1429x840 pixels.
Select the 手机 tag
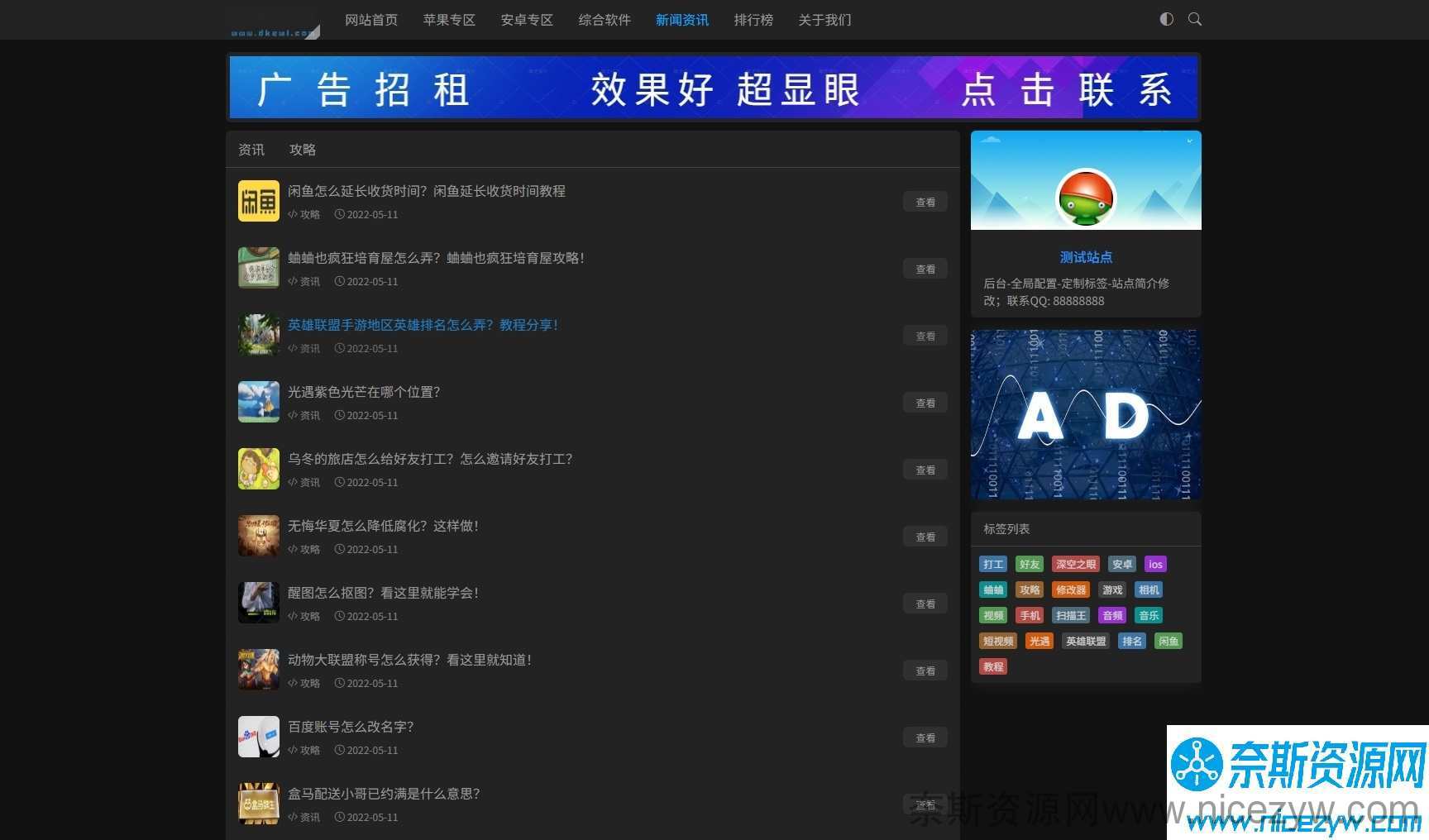tap(1030, 615)
